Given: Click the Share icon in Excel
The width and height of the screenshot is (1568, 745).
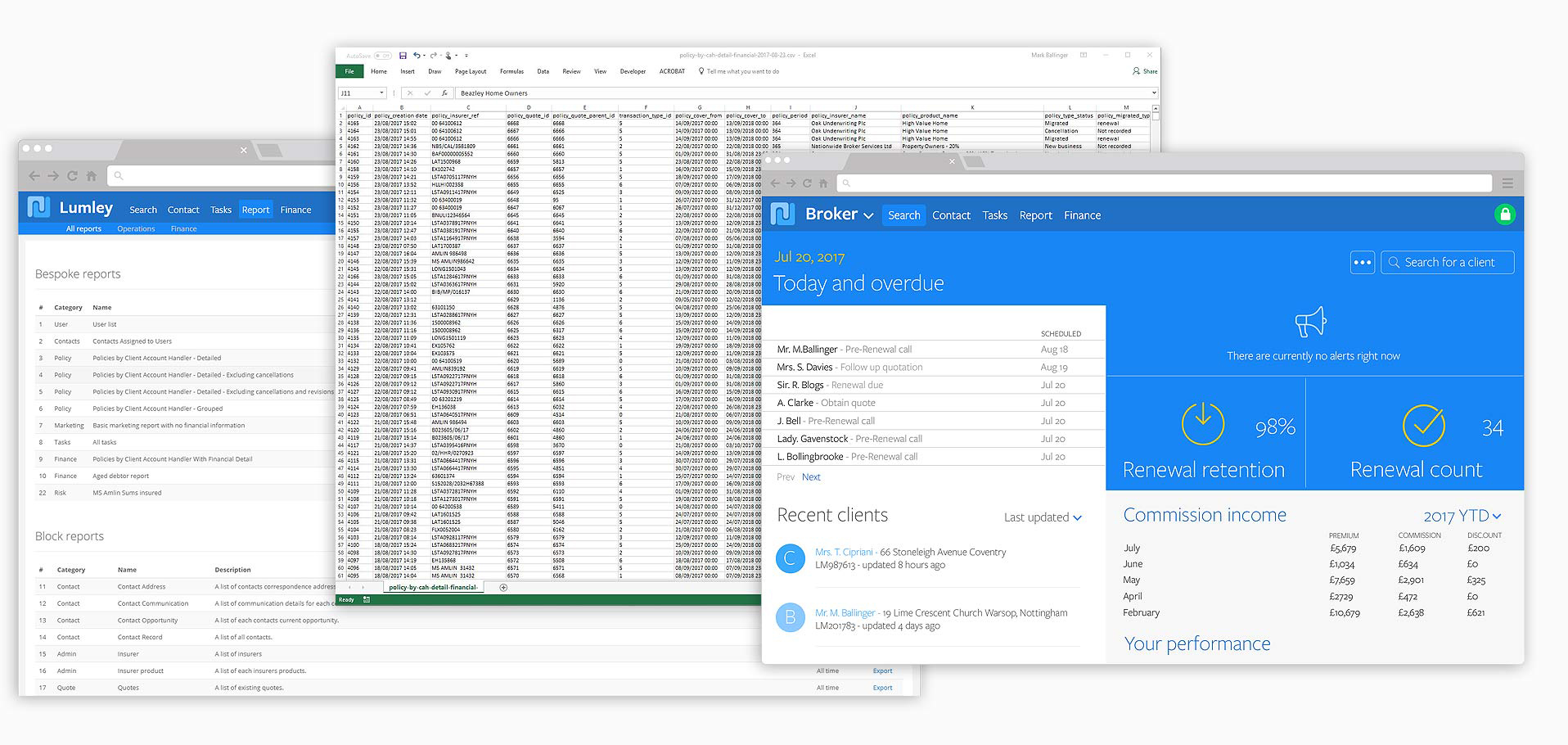Looking at the screenshot, I should [1136, 71].
